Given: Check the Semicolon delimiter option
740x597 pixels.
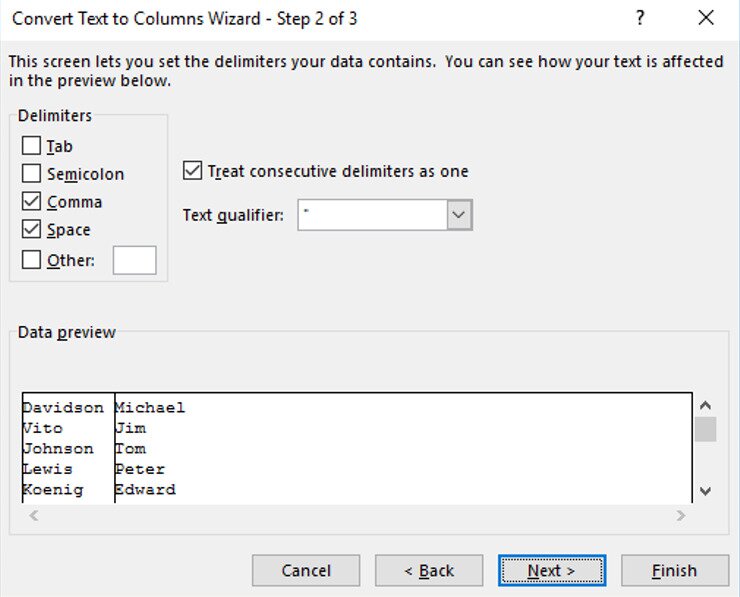Looking at the screenshot, I should tap(31, 174).
